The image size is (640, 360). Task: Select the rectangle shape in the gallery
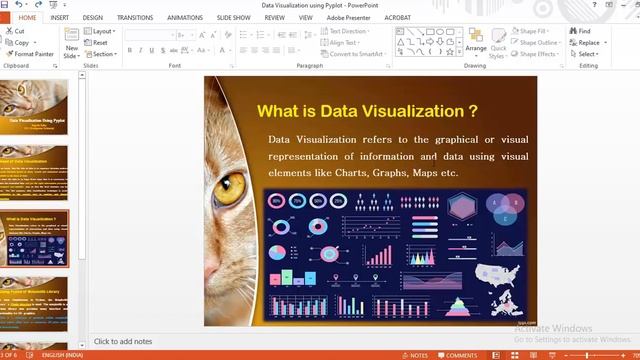430,31
